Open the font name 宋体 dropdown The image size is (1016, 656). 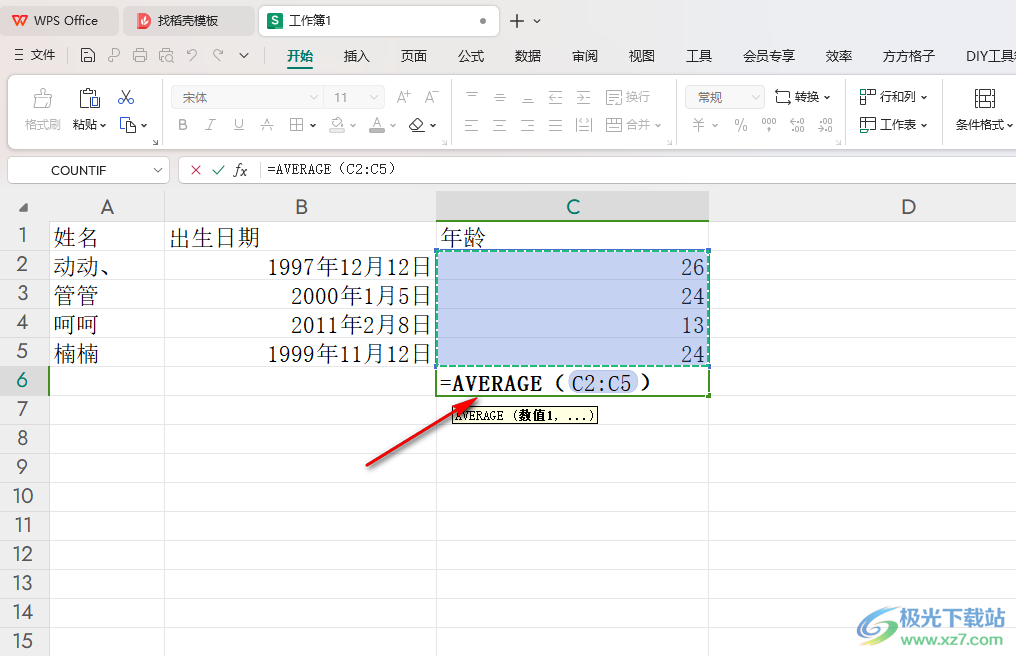point(314,97)
